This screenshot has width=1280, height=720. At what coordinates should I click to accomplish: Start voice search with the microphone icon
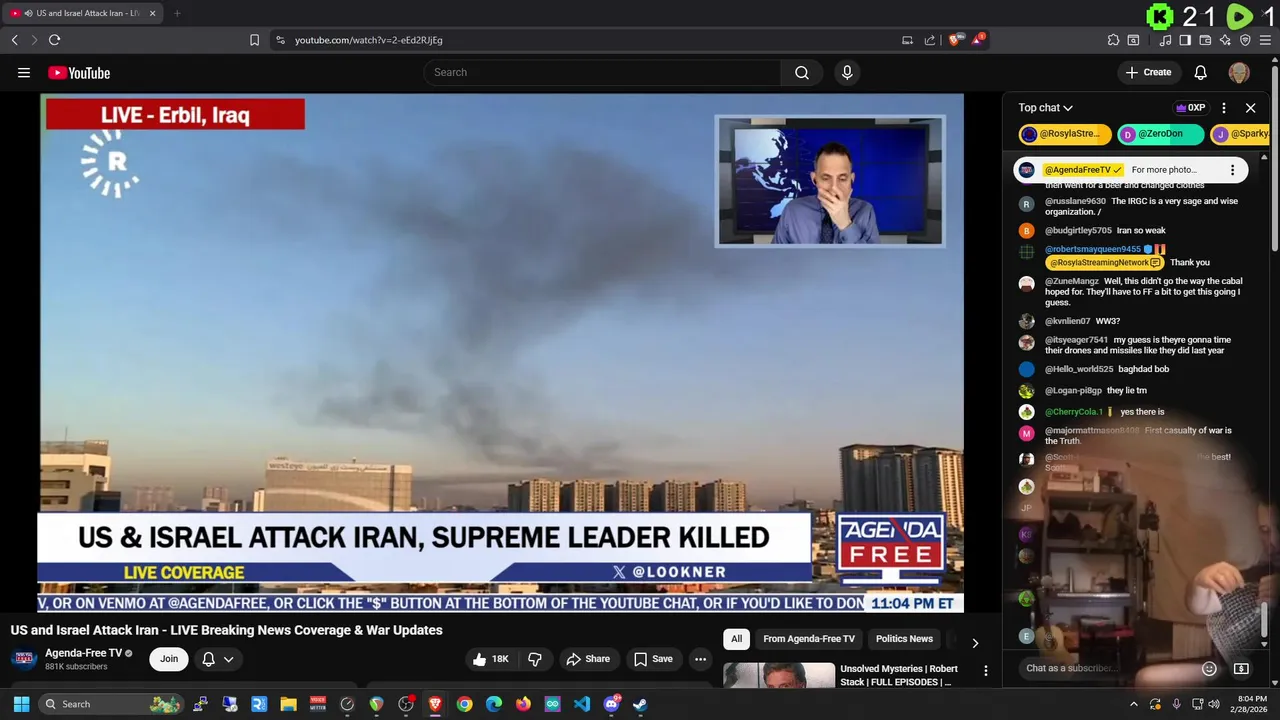point(847,72)
